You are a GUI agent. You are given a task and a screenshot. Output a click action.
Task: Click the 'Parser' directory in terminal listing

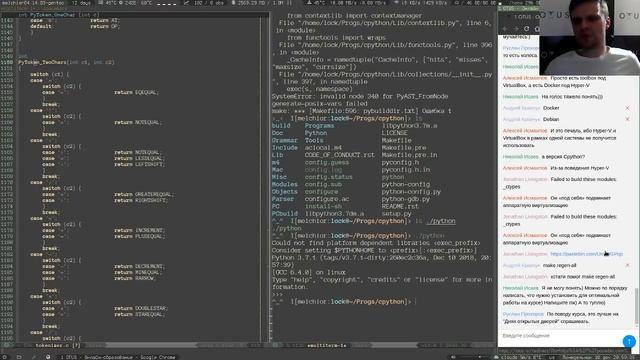(x=282, y=199)
